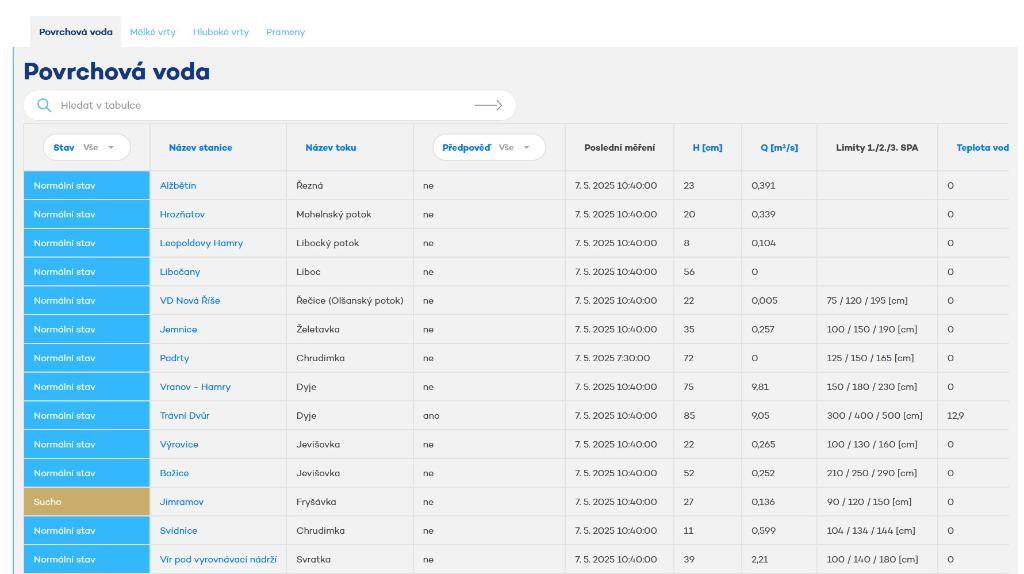
Task: Open station Libočany link
Action: click(x=180, y=272)
